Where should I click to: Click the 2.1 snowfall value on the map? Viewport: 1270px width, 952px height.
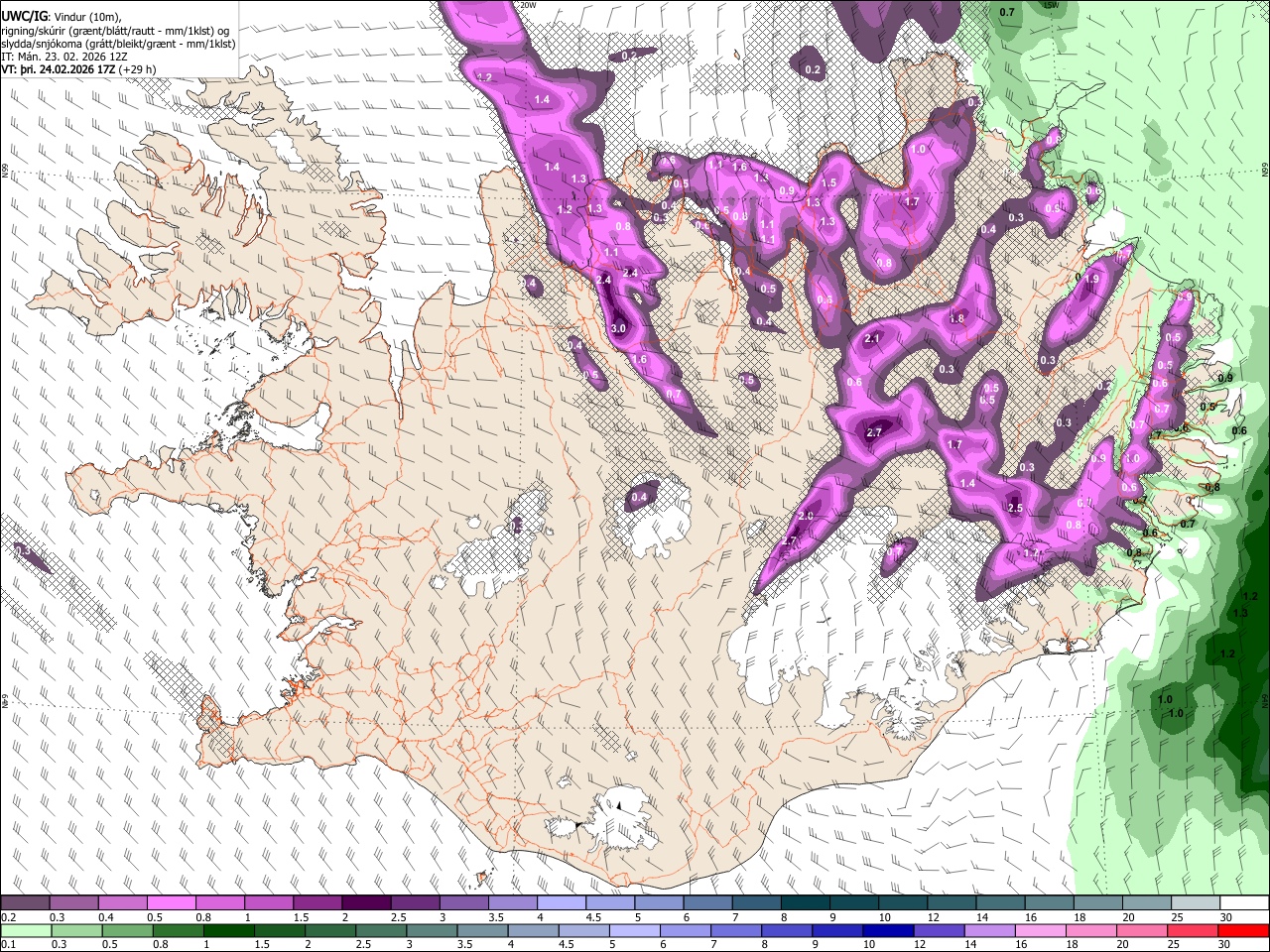tap(872, 339)
